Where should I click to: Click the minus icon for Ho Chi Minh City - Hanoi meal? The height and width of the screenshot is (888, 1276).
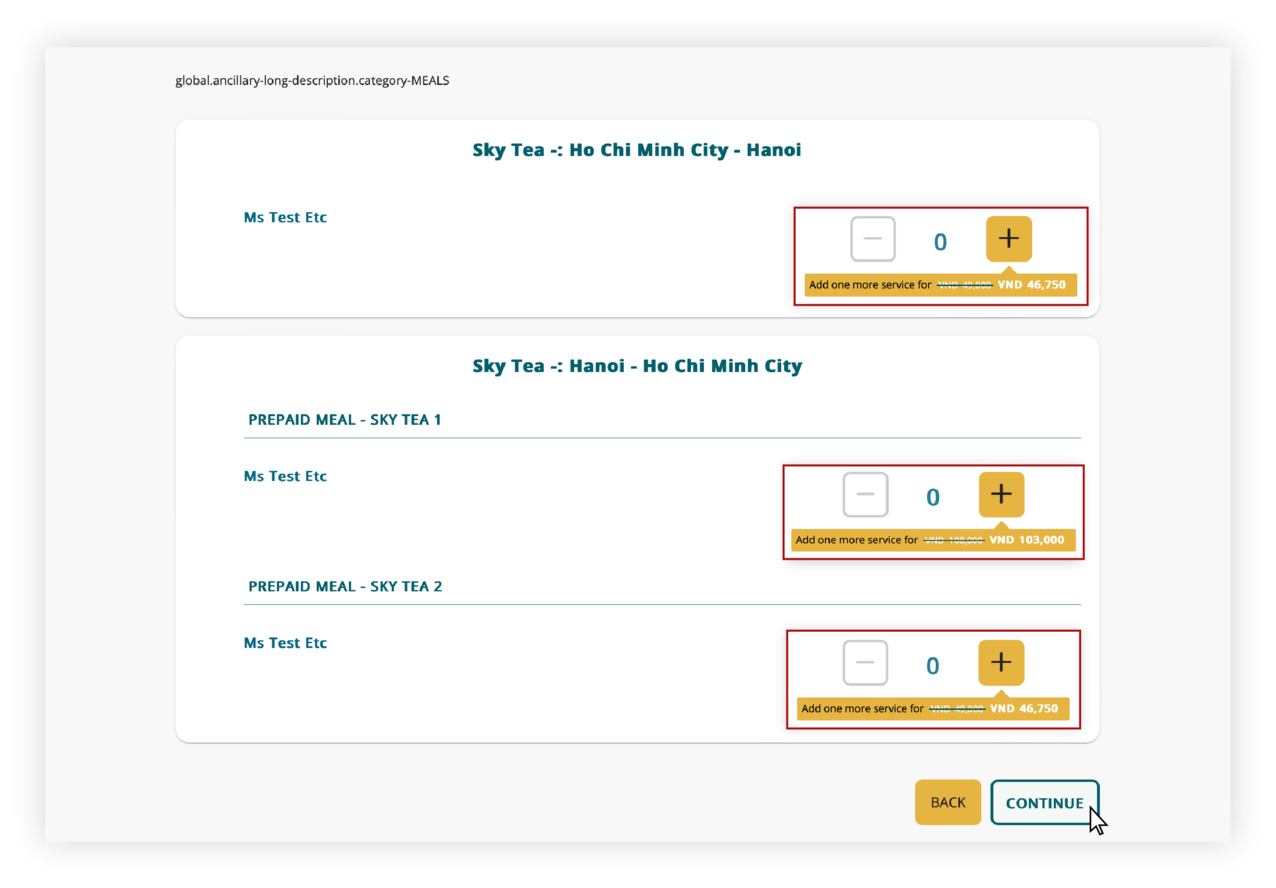872,239
